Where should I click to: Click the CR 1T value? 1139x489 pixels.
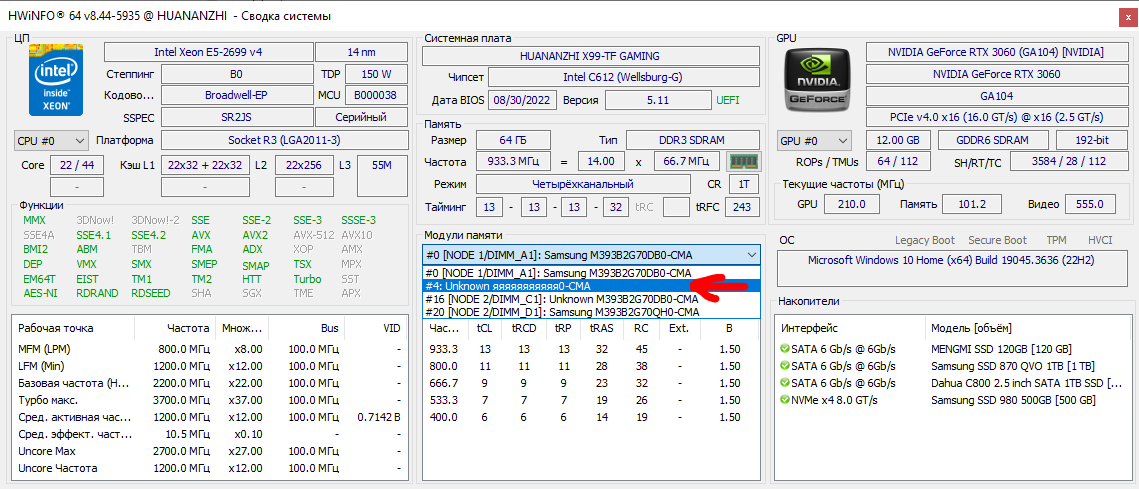click(x=745, y=184)
